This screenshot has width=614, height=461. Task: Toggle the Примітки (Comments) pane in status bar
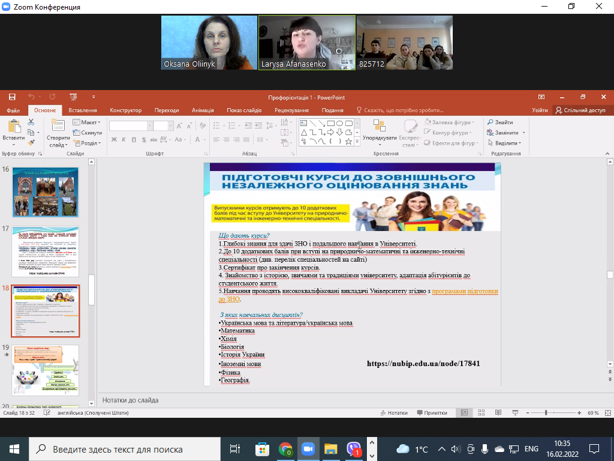pyautogui.click(x=432, y=412)
